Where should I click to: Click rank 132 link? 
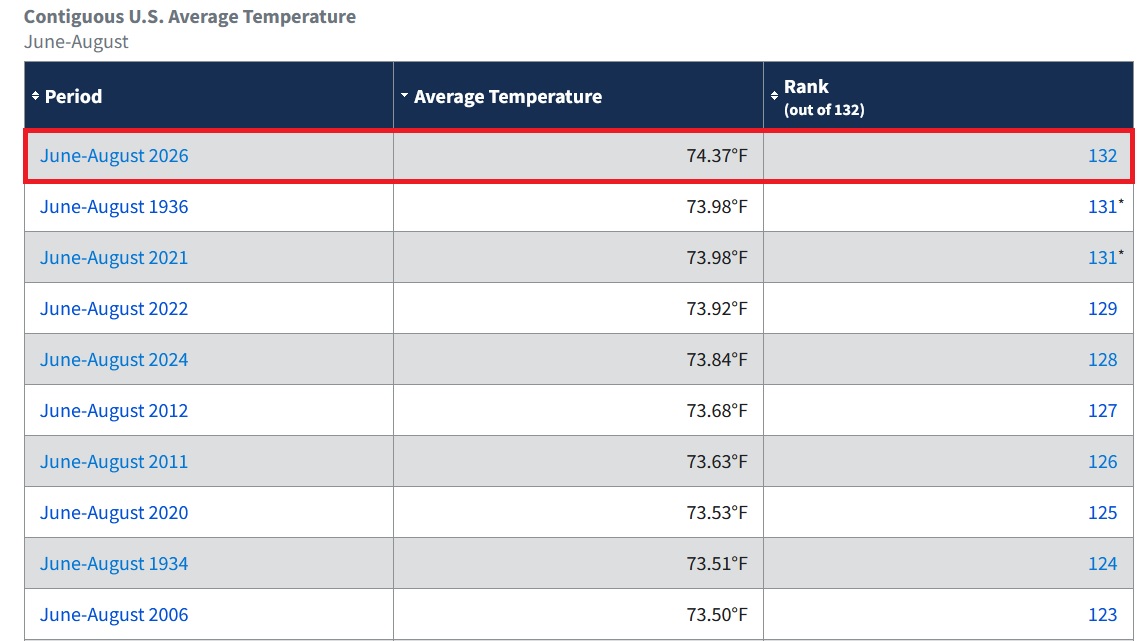(1102, 155)
